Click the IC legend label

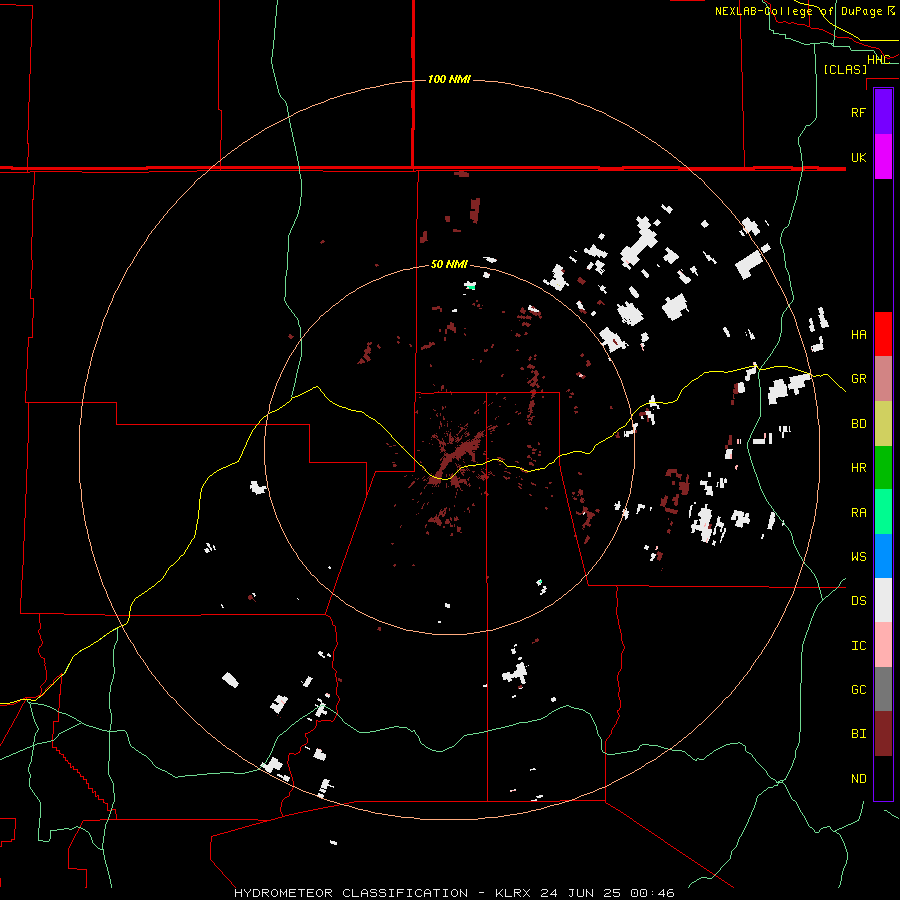pos(858,646)
